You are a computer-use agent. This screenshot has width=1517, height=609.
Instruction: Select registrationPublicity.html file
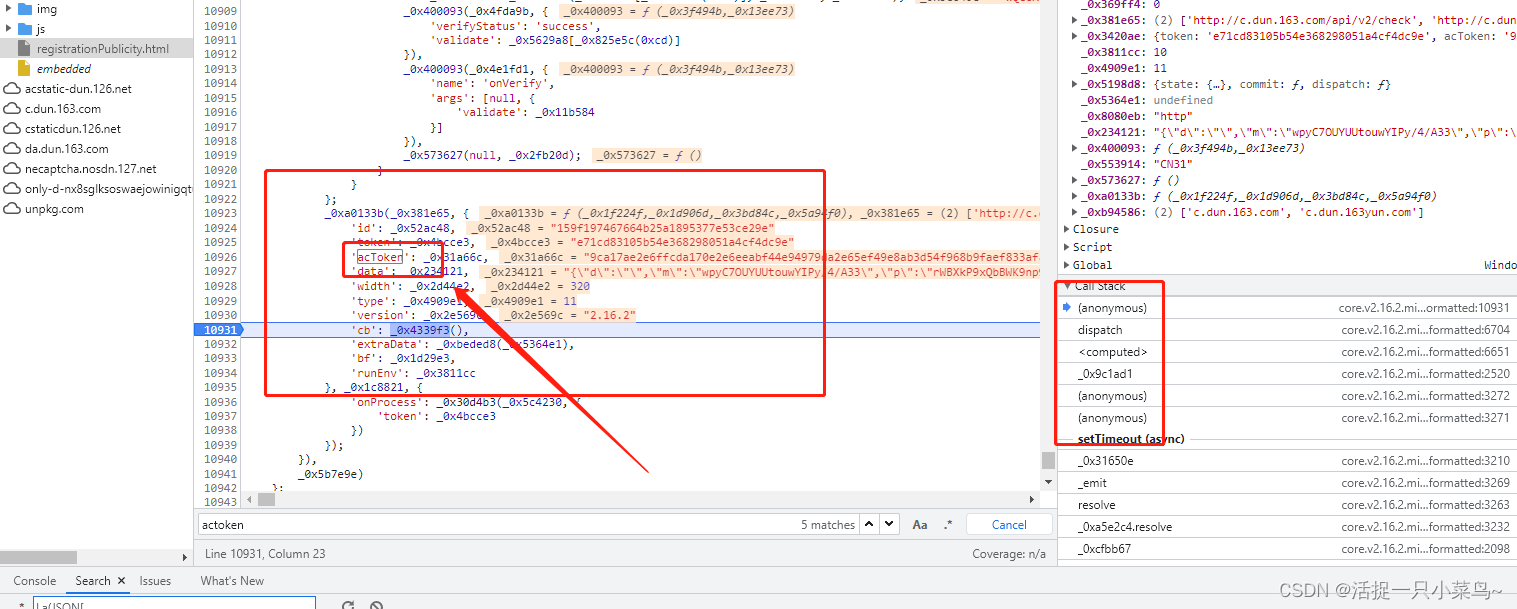[x=102, y=48]
